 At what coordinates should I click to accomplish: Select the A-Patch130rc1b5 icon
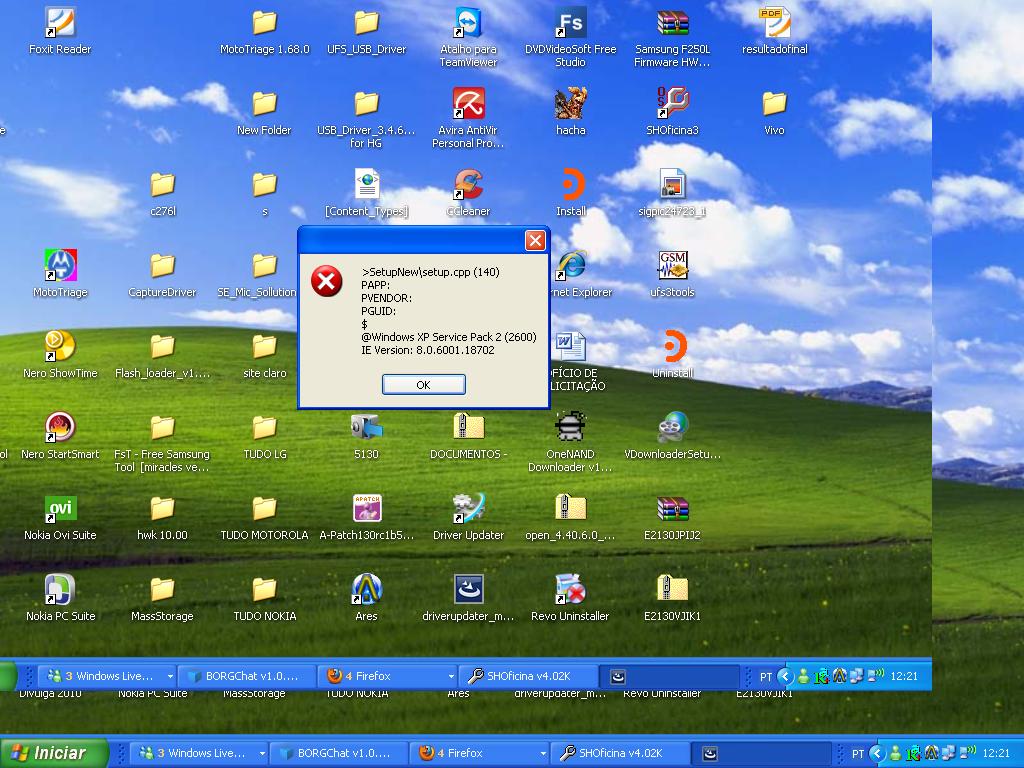366,508
